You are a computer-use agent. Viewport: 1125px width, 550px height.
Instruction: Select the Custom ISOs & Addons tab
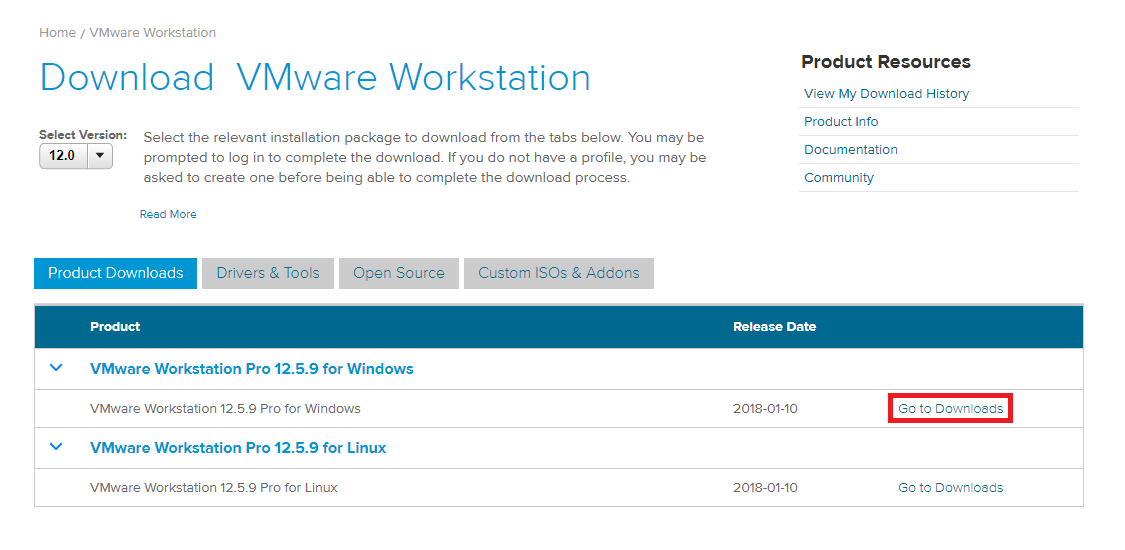tap(559, 273)
